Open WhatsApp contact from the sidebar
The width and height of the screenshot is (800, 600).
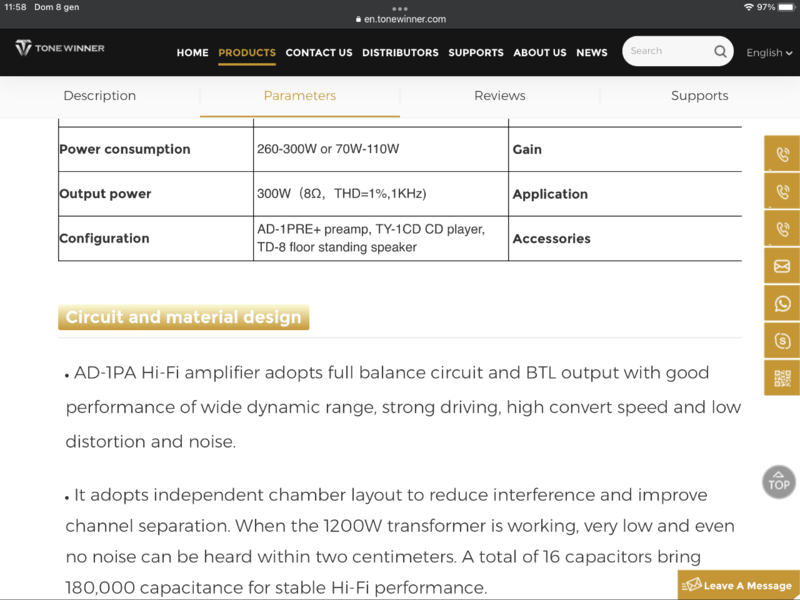782,304
